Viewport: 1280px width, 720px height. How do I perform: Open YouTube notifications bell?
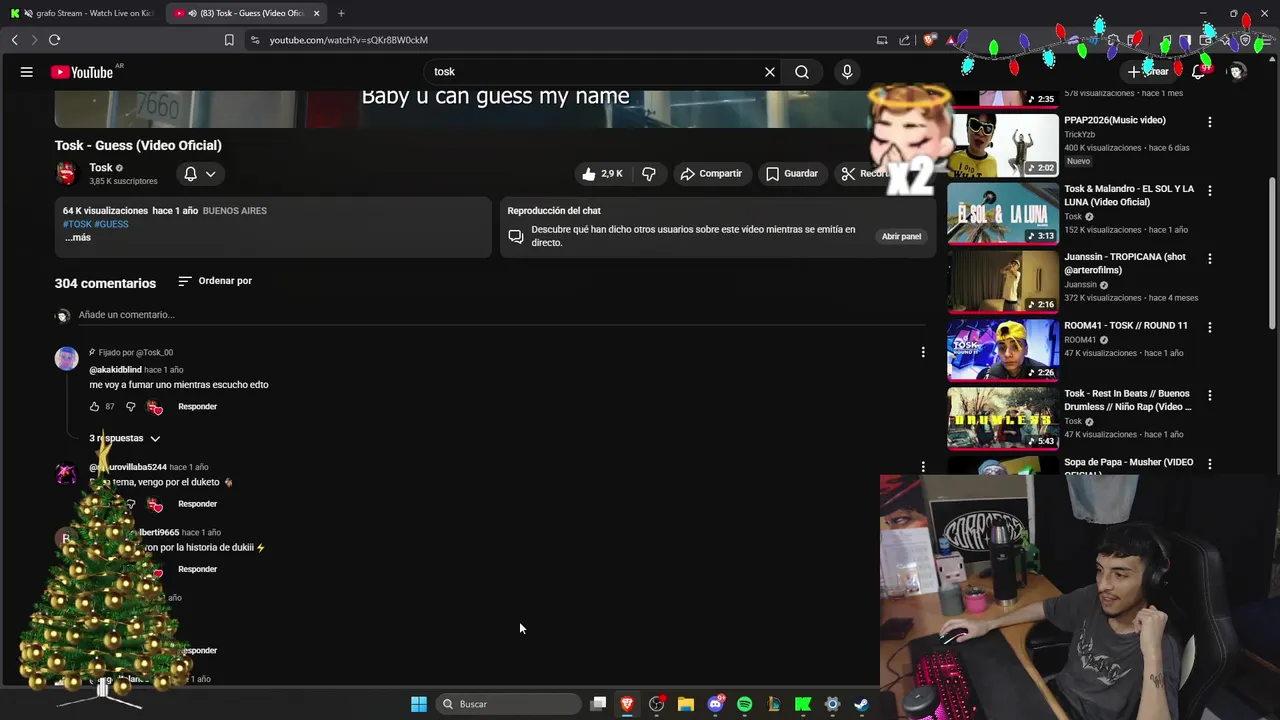1198,72
